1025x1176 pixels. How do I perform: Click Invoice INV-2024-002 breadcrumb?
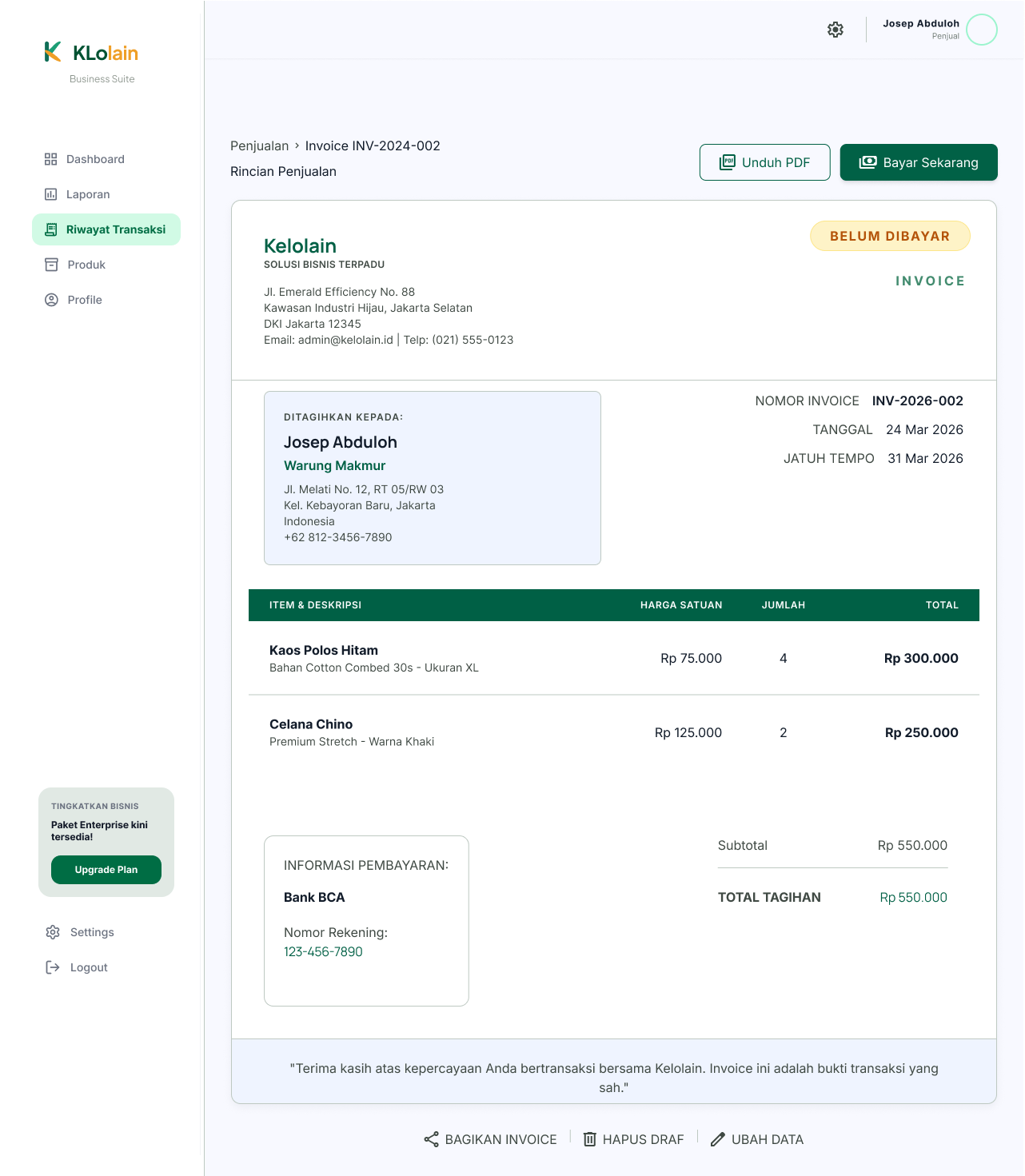click(x=373, y=146)
